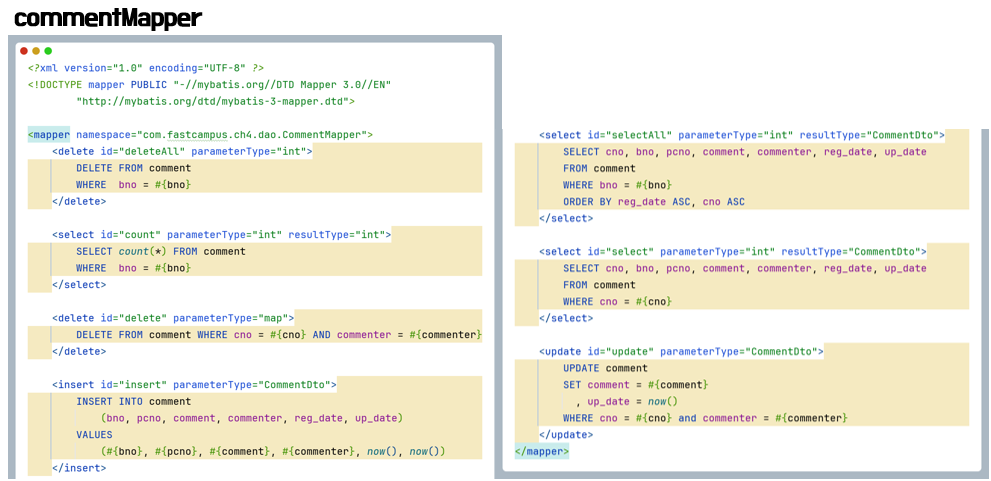Click the green maximize dot in code window
Viewport: 991px width, 481px height.
[x=48, y=51]
